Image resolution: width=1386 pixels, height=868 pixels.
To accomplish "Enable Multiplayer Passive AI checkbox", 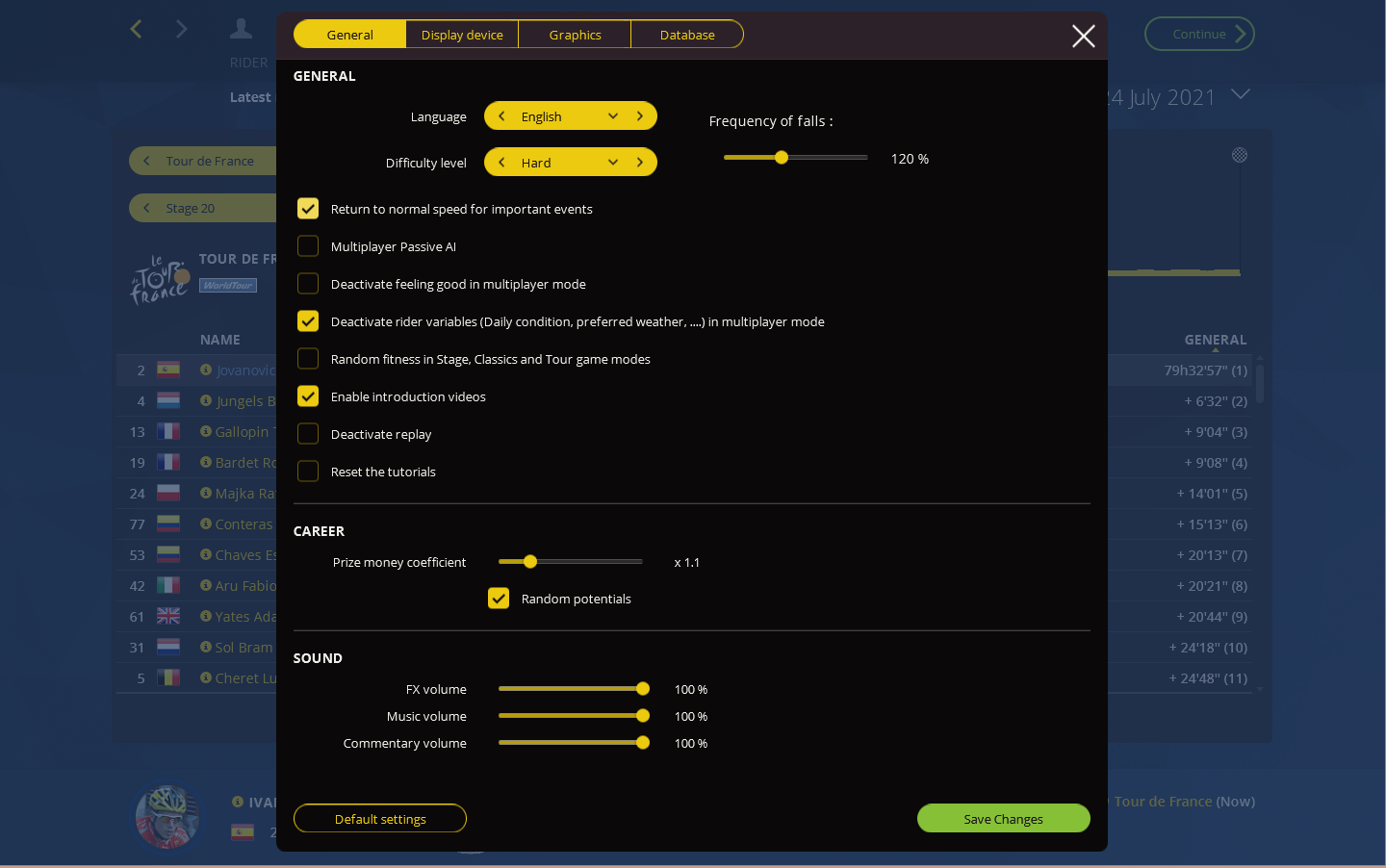I will 308,246.
